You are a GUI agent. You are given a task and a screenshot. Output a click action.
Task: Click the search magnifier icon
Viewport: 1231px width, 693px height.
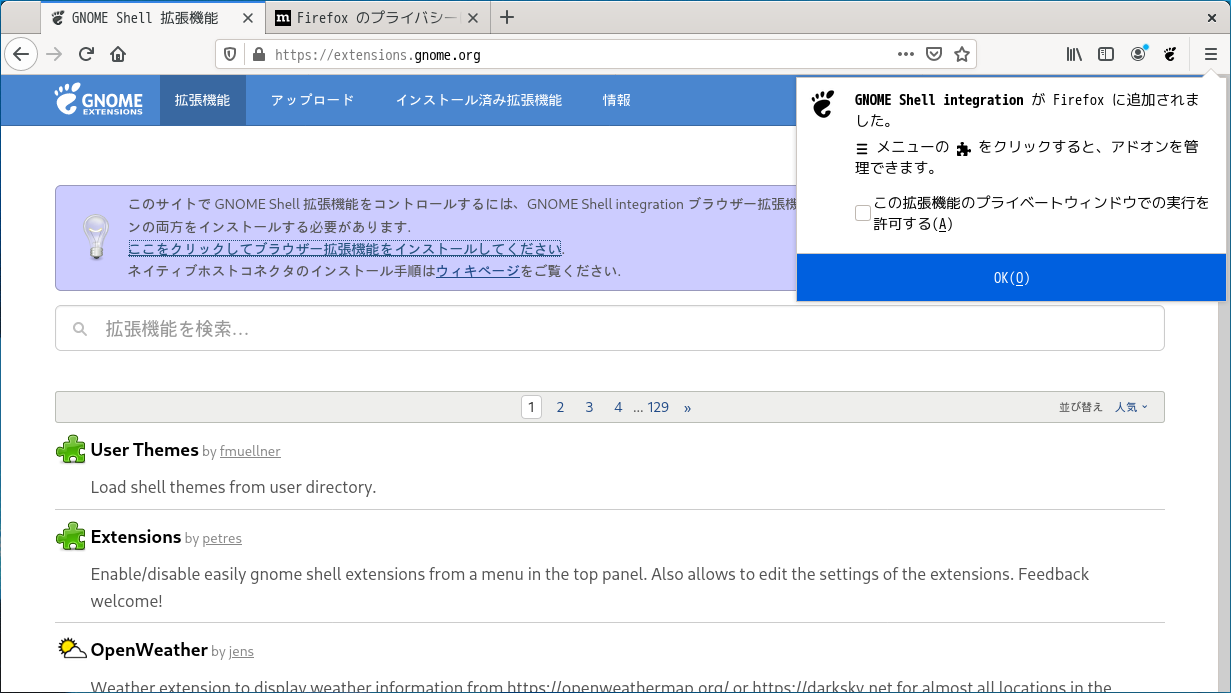click(80, 329)
